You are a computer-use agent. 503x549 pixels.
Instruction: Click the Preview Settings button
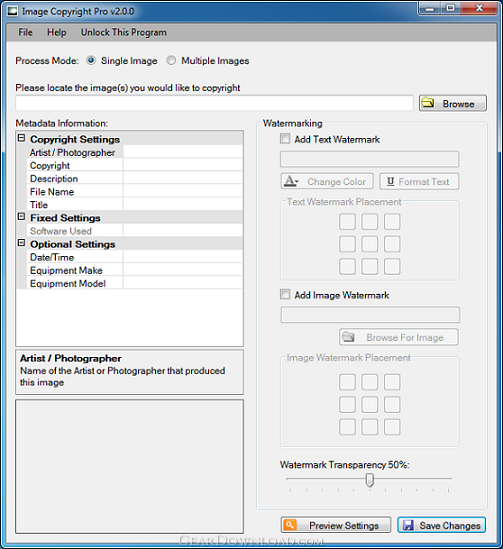336,525
